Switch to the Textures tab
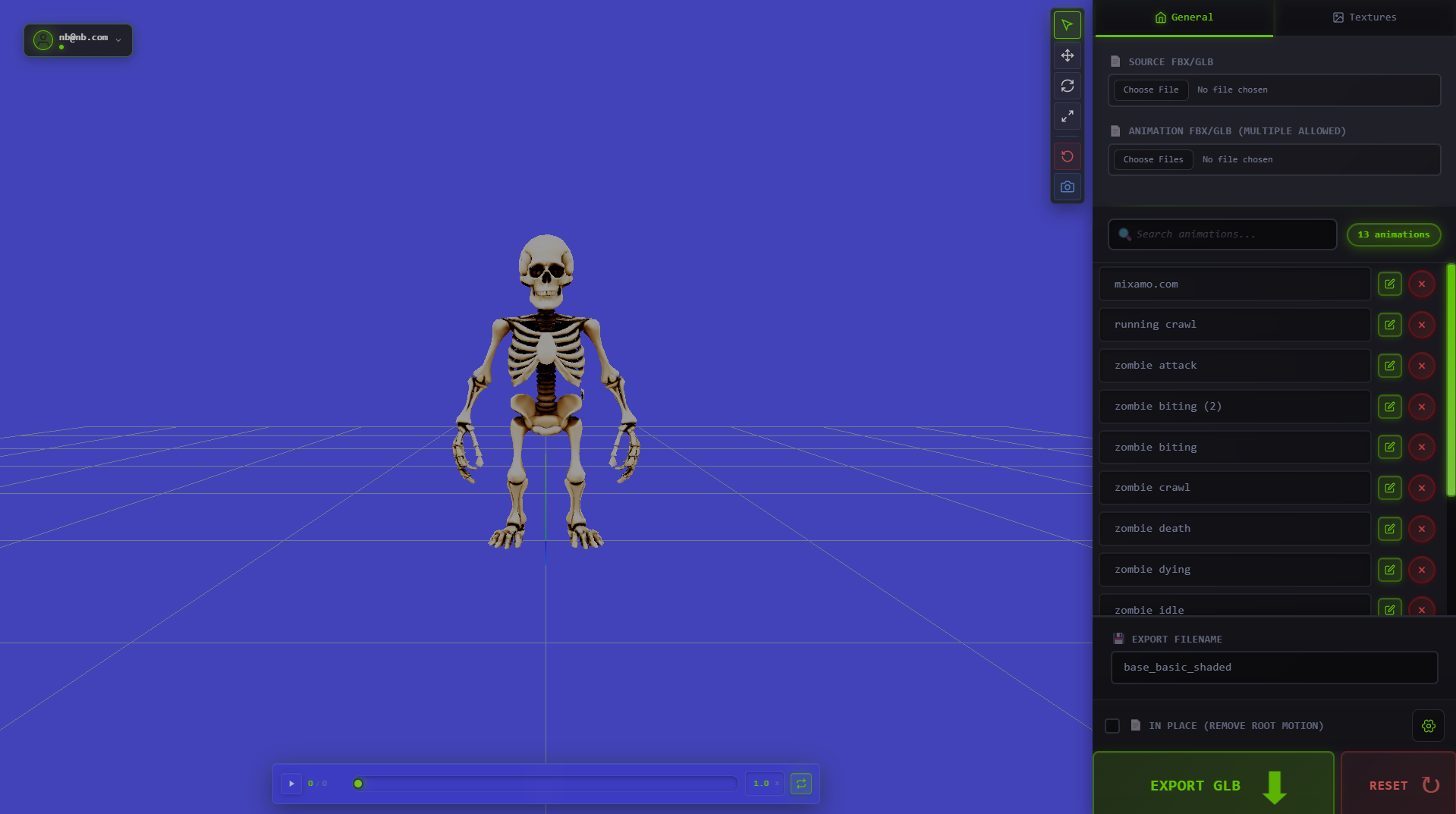1456x814 pixels. (x=1364, y=17)
